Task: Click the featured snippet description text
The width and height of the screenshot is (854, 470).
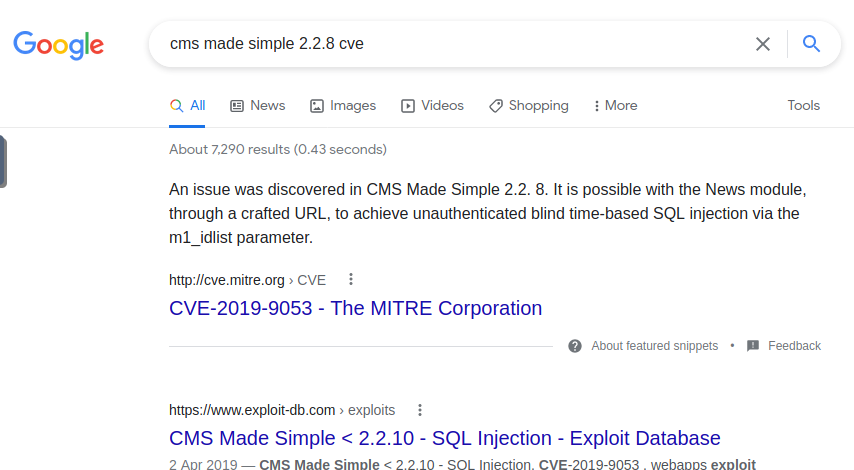Action: point(487,213)
